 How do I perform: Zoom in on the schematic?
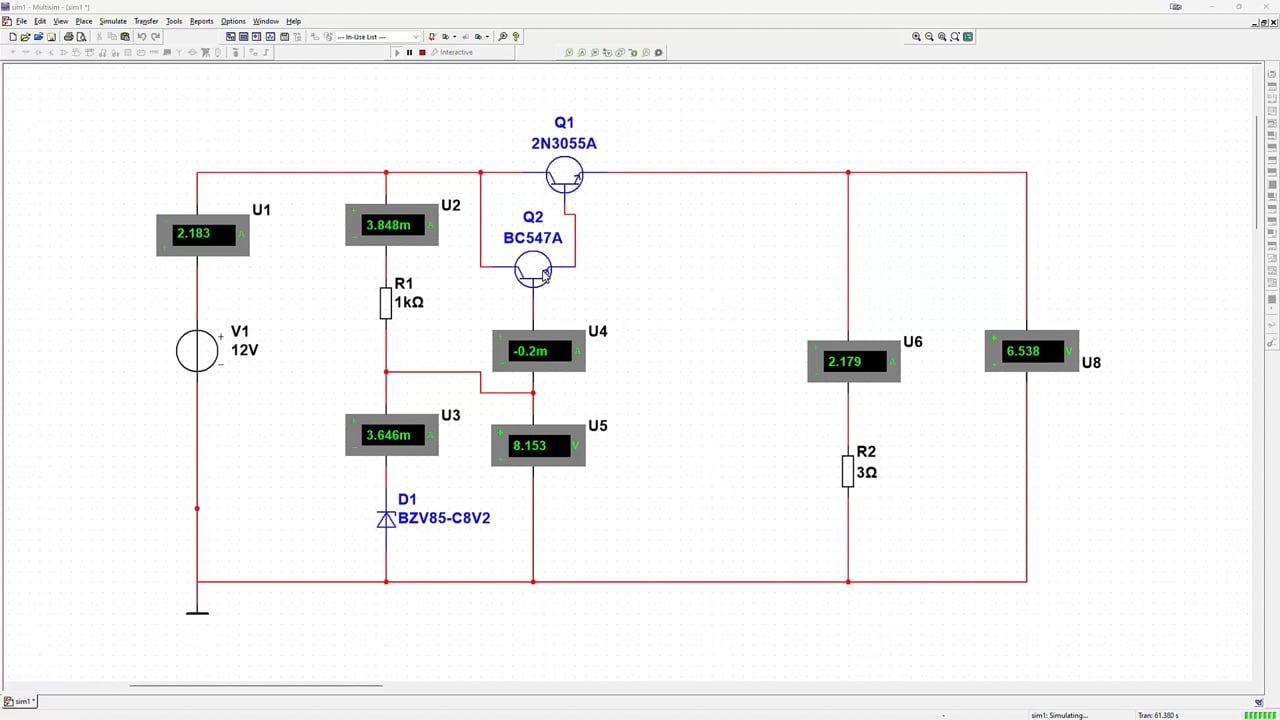point(916,37)
